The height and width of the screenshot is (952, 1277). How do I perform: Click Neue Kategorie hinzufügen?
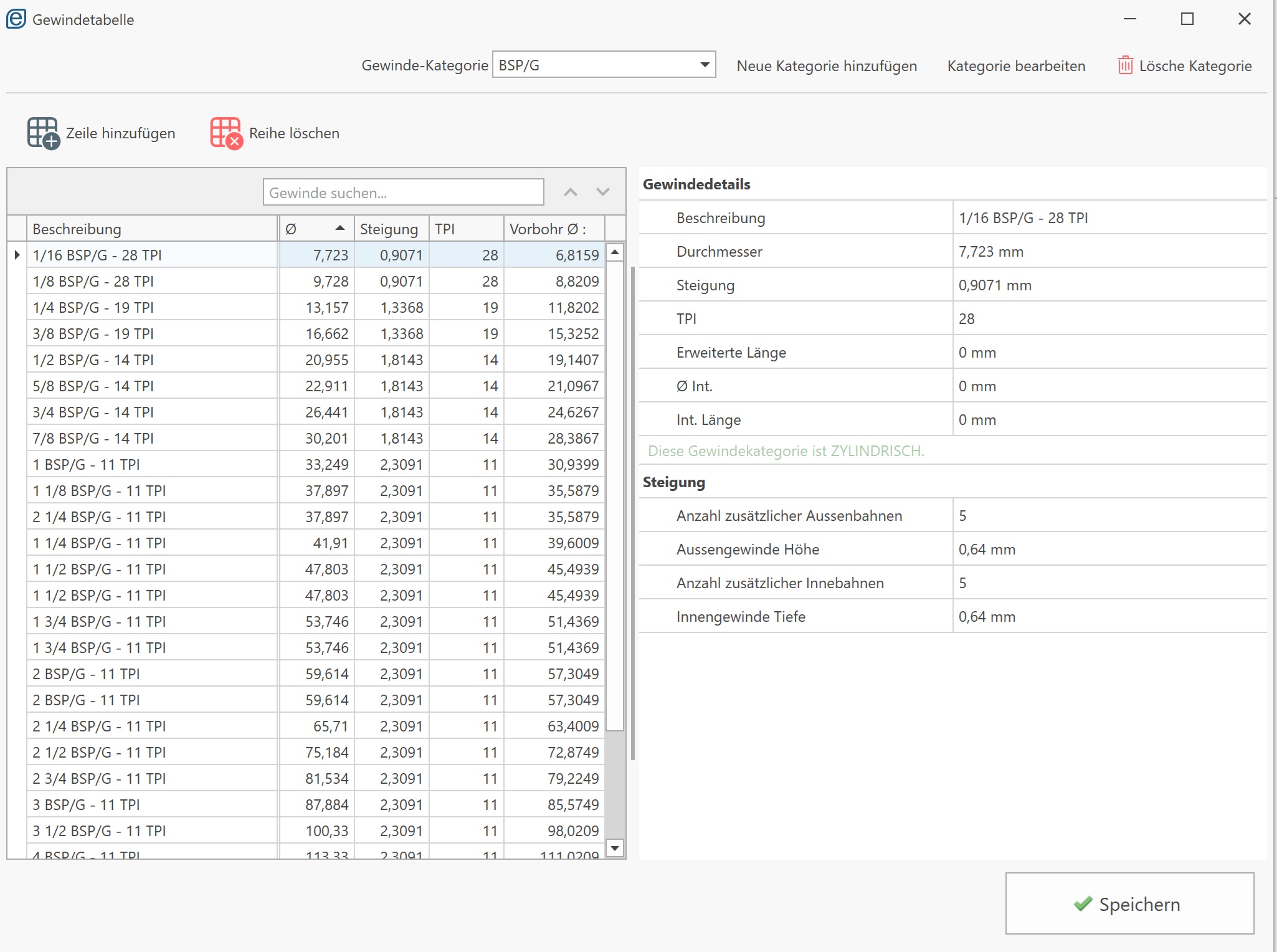[x=826, y=66]
